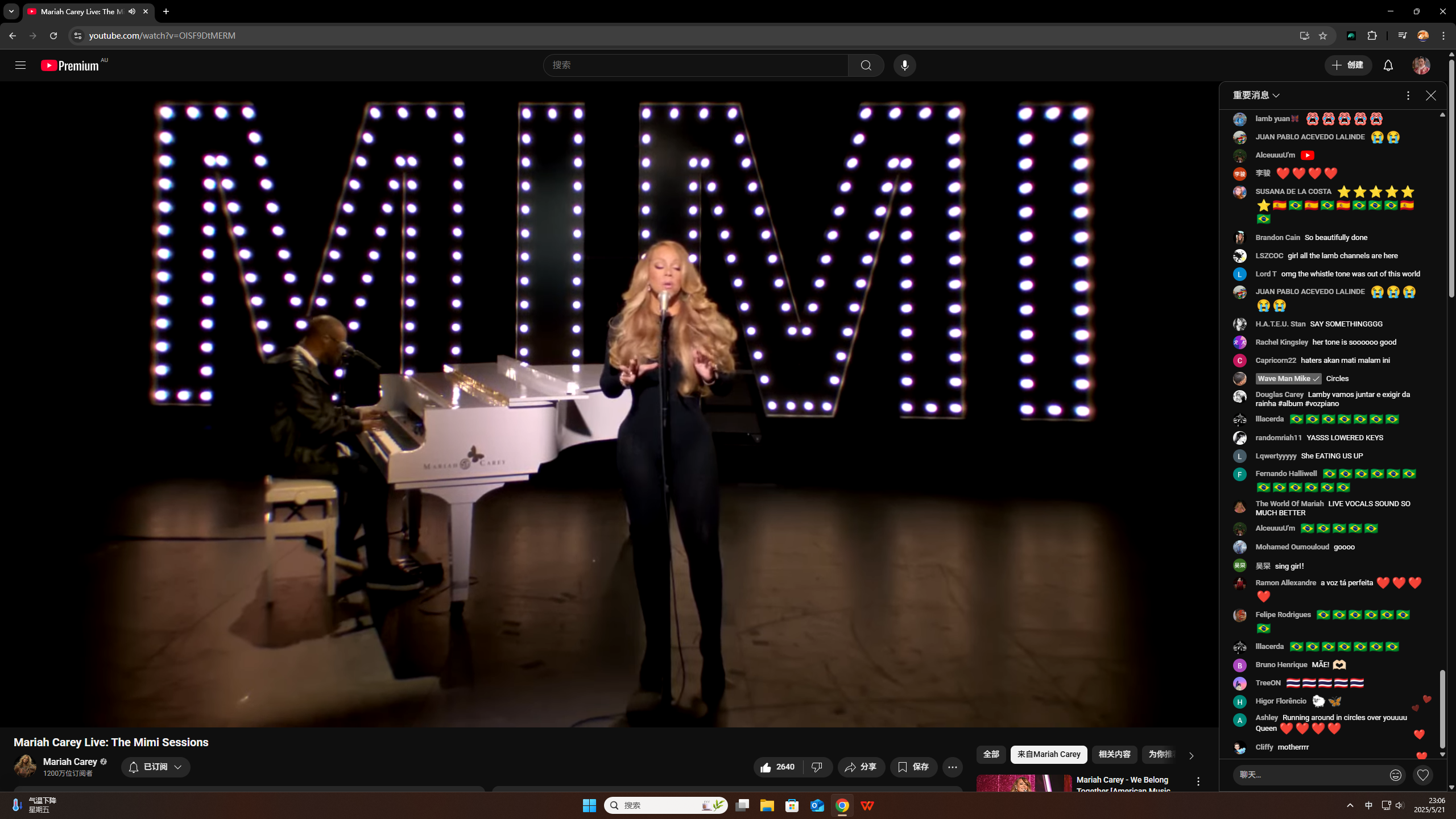Click the Wave Man Mike chat author badge
Image resolution: width=1456 pixels, height=819 pixels.
pos(1288,379)
